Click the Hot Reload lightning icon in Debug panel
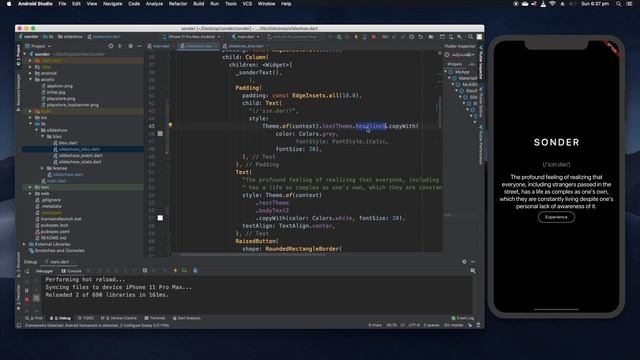The image size is (640, 360). (x=175, y=270)
